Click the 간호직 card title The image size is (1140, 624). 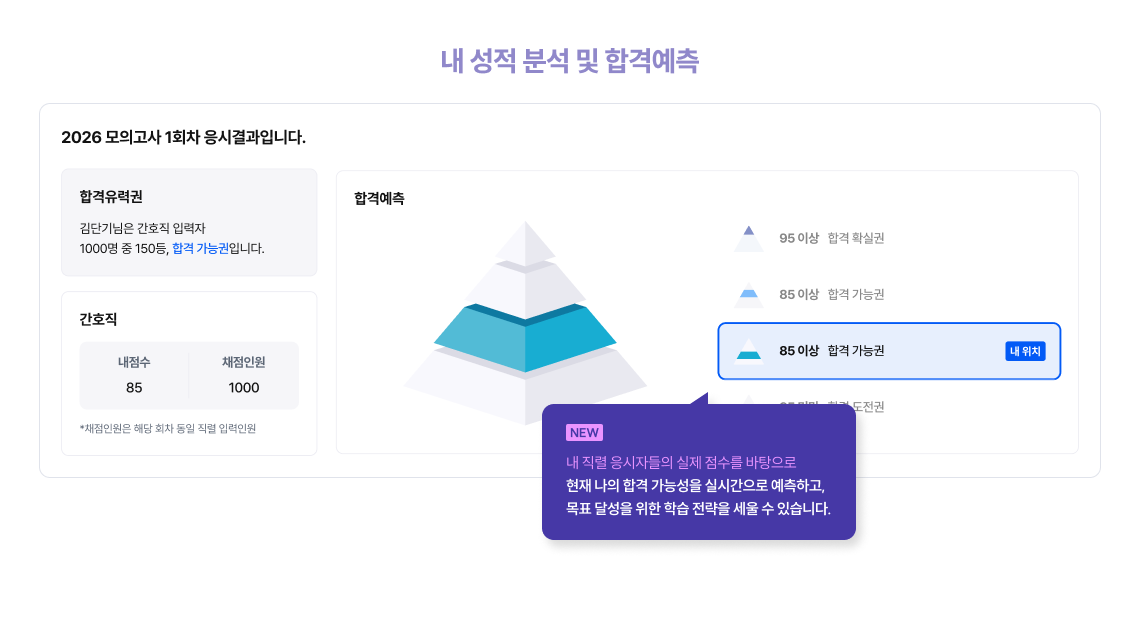tap(98, 319)
